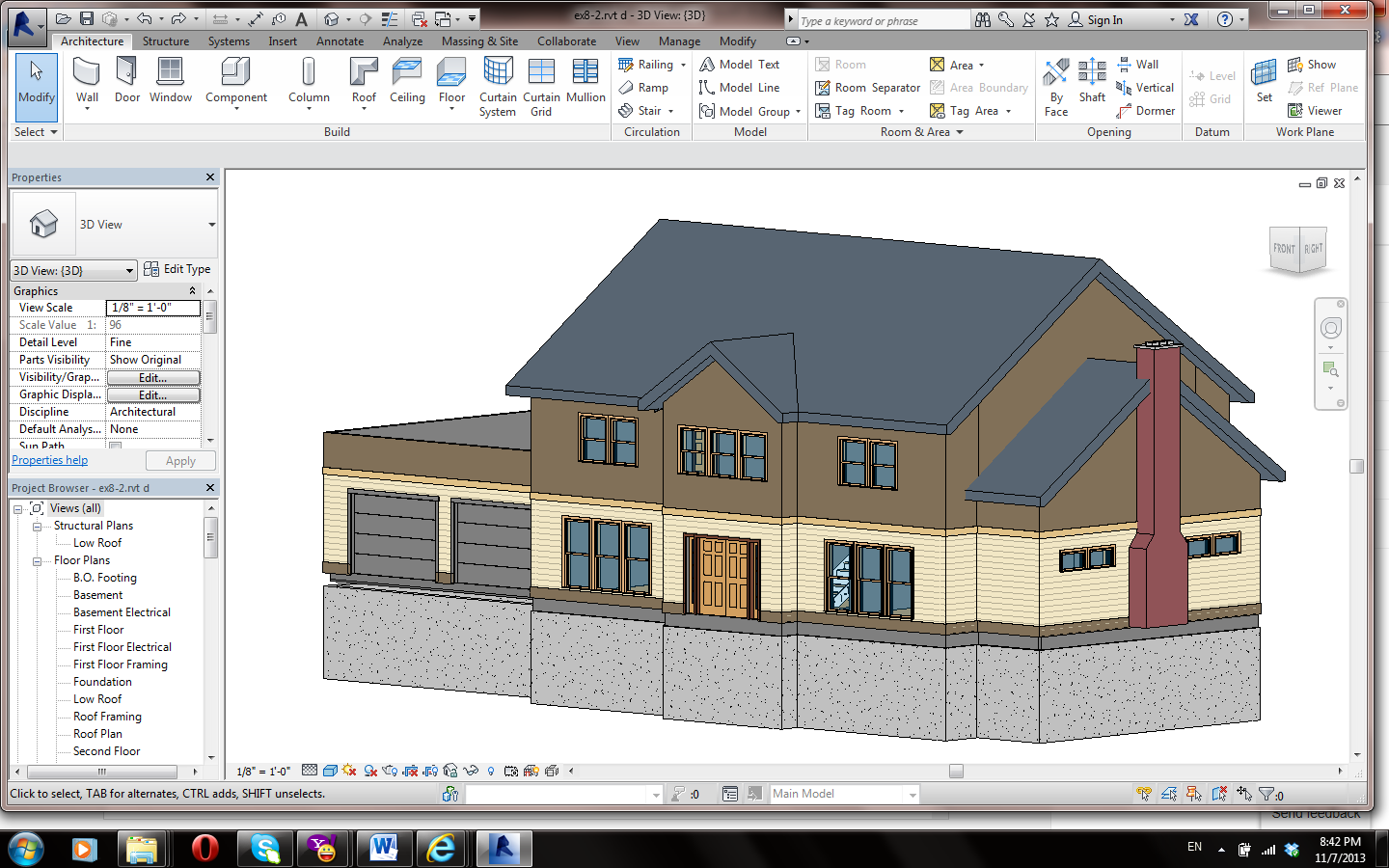Viewport: 1389px width, 868px height.
Task: Collapse the Floor Plans tree node
Action: pyautogui.click(x=37, y=560)
